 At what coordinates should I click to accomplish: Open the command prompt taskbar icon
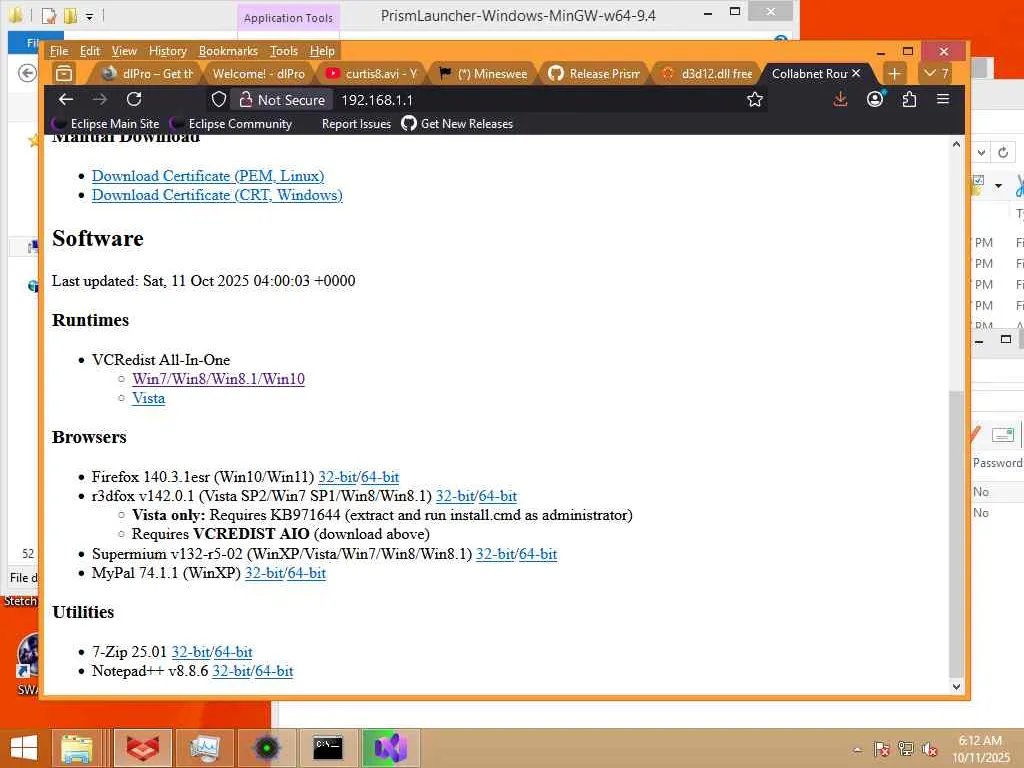point(327,748)
